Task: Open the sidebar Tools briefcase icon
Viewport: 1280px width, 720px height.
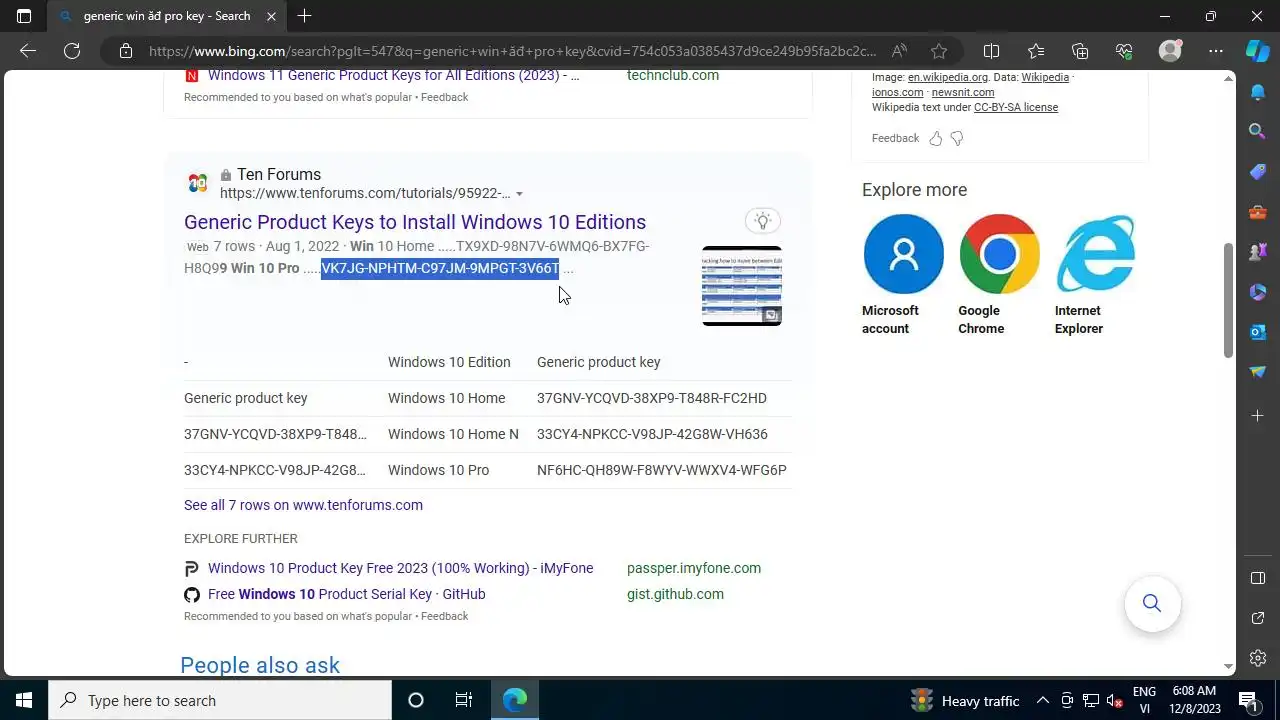Action: tap(1258, 211)
